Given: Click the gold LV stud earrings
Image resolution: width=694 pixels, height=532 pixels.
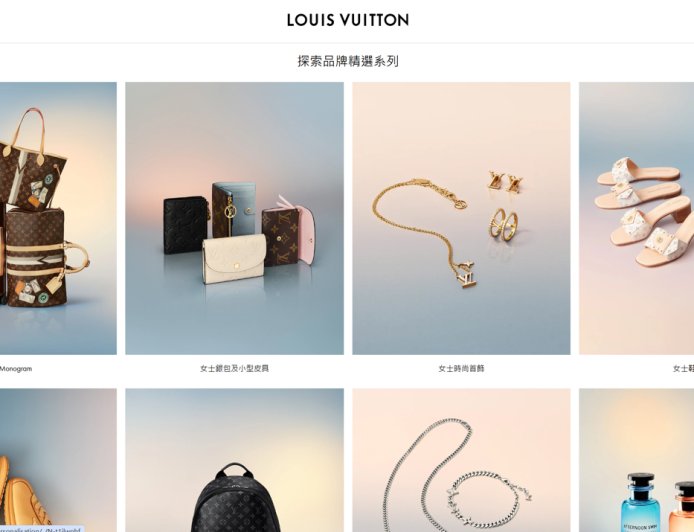Looking at the screenshot, I should [x=505, y=181].
